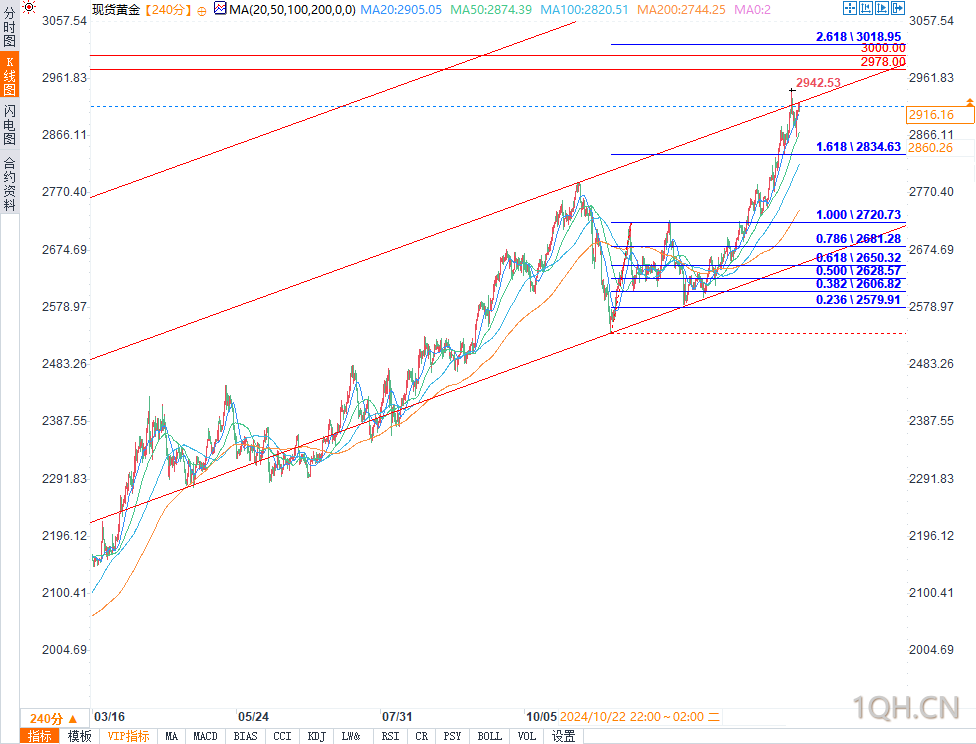Expand the 240分 period selector
The width and height of the screenshot is (976, 744).
tap(54, 718)
